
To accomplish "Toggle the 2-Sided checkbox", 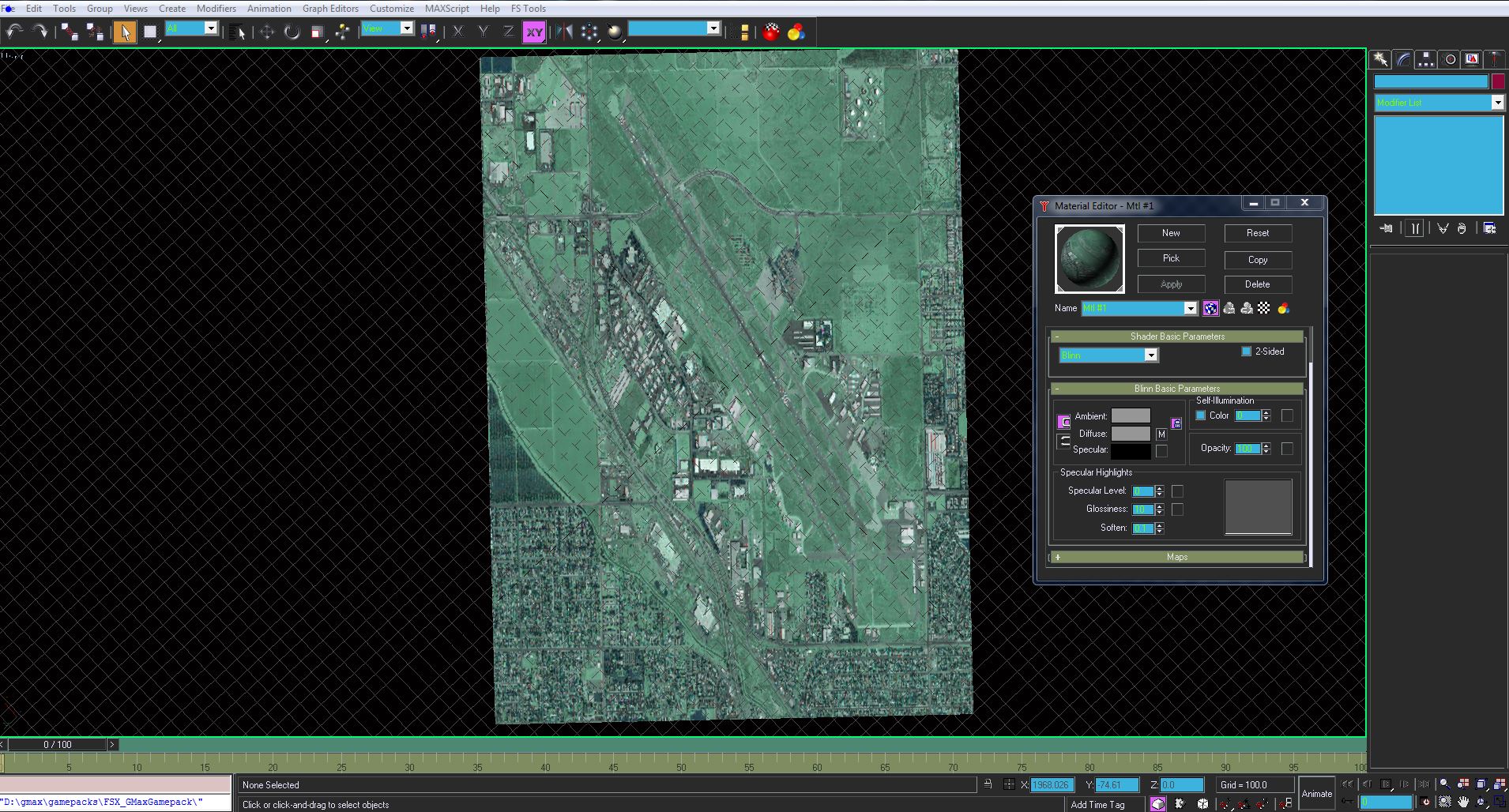I will coord(1246,351).
